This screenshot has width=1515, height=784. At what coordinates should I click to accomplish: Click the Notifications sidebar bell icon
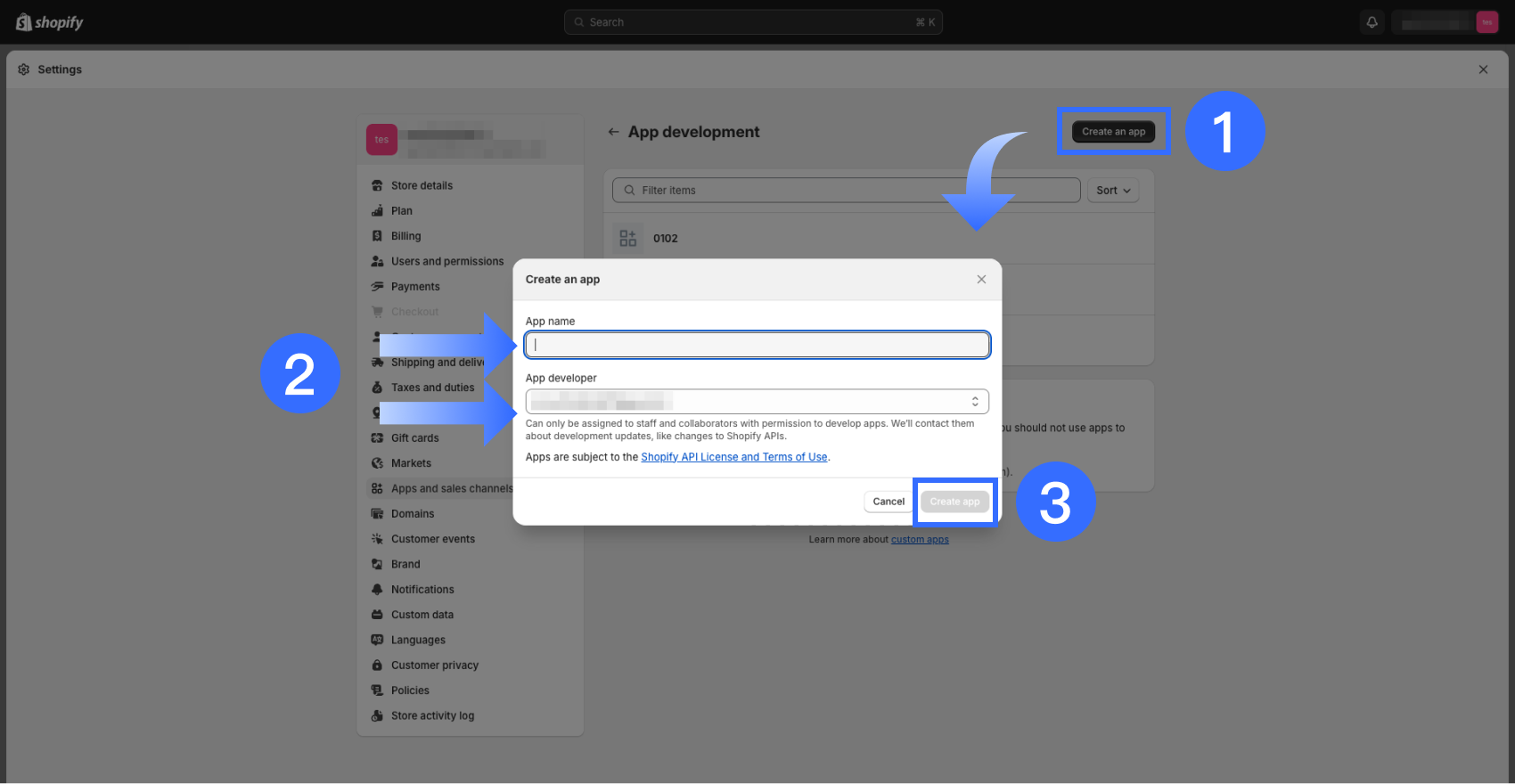[377, 590]
